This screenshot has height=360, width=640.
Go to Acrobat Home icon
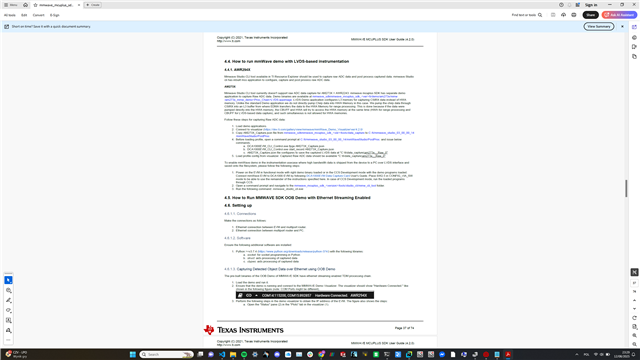coord(25,5)
